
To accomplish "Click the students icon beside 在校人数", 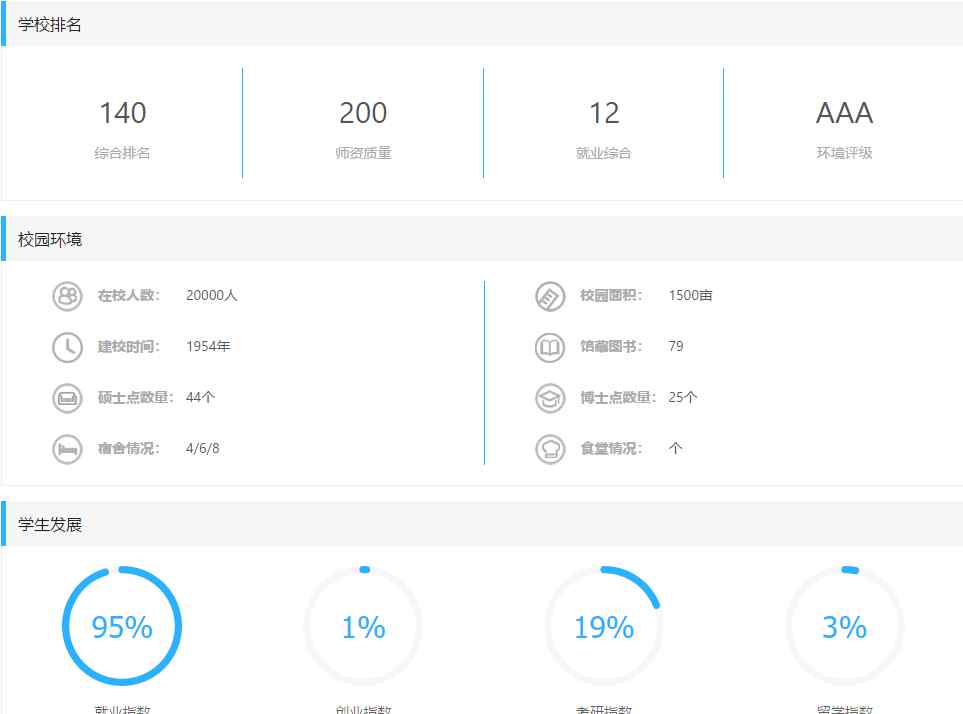I will (x=67, y=296).
